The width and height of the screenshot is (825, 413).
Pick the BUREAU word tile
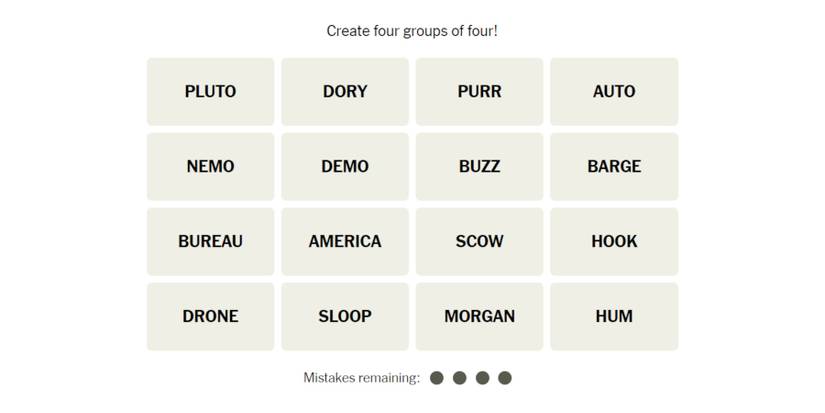click(210, 241)
